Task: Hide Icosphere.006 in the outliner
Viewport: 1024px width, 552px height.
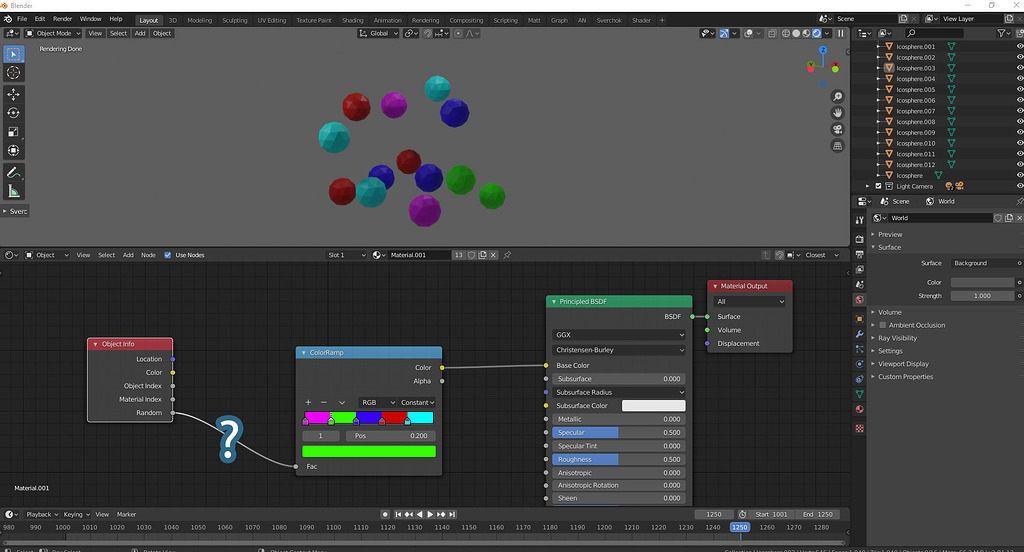Action: click(x=1019, y=100)
